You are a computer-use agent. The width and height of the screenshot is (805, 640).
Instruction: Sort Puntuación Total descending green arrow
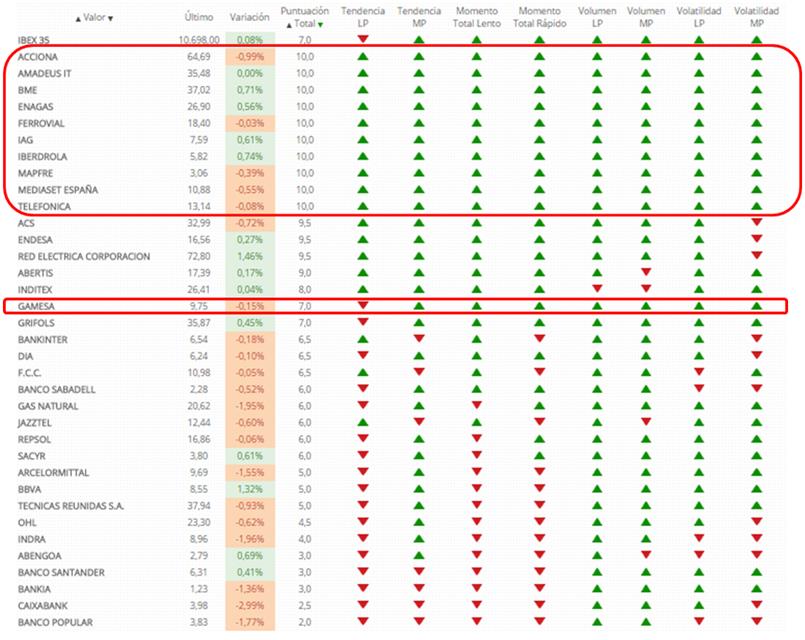click(x=320, y=25)
